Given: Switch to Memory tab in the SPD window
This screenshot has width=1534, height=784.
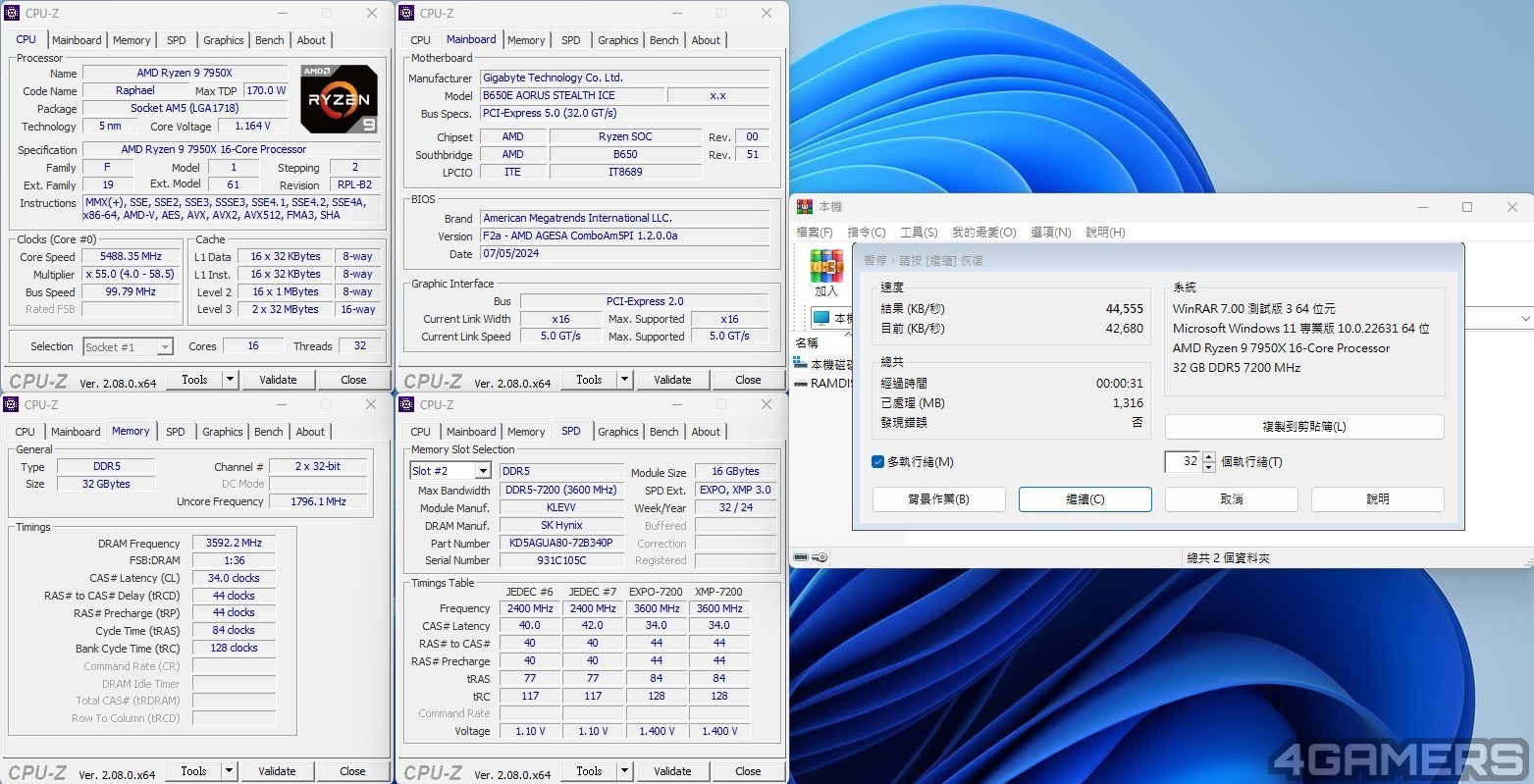Looking at the screenshot, I should [526, 432].
